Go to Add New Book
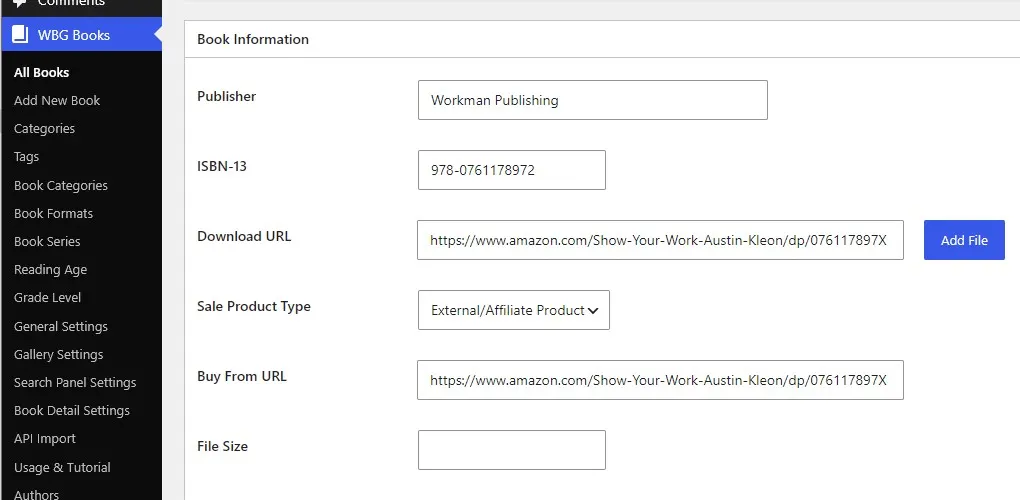The height and width of the screenshot is (500, 1020). (x=57, y=100)
